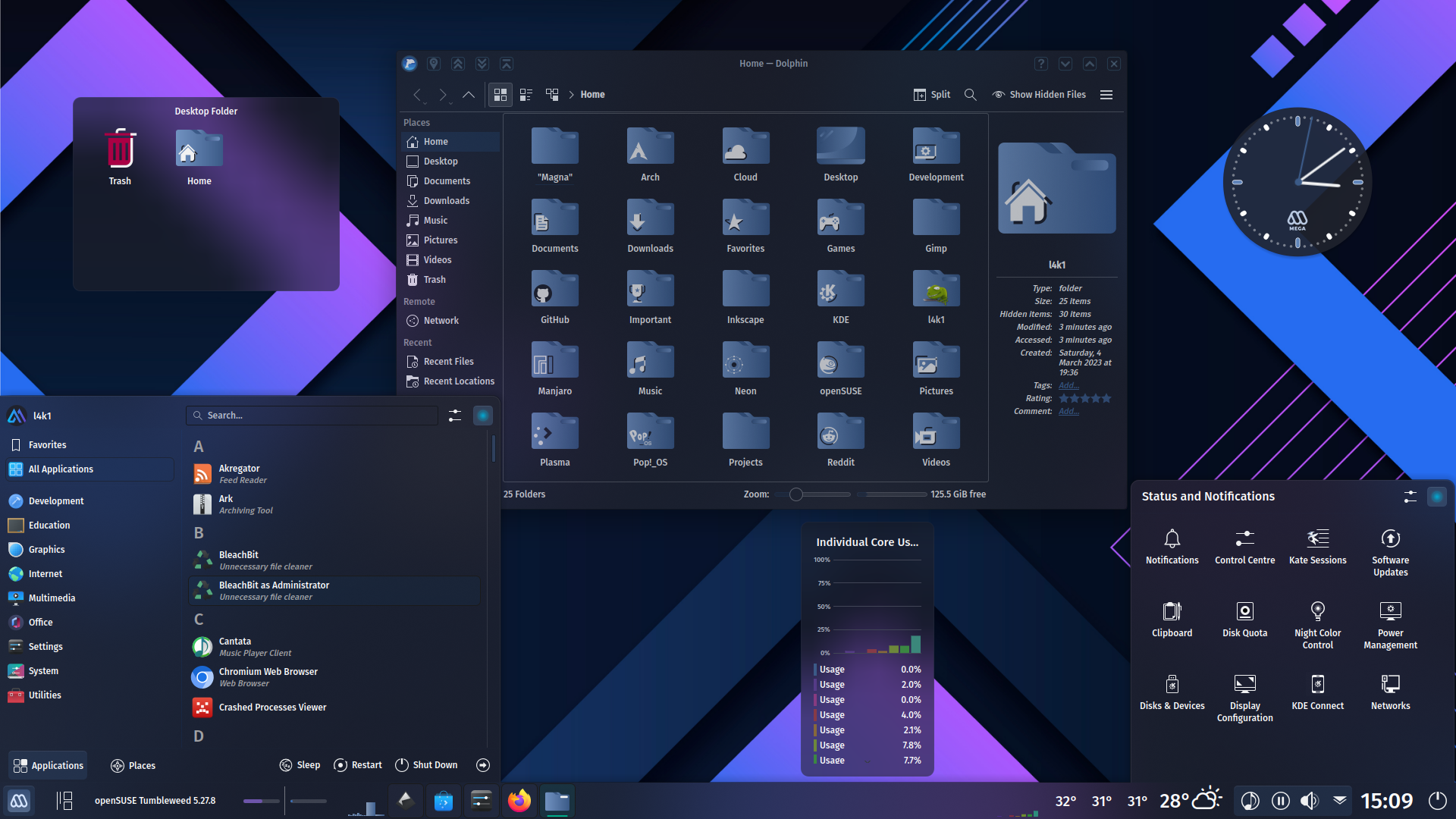Expand the system tray hidden icons arrow
The height and width of the screenshot is (819, 1456).
[x=1340, y=799]
